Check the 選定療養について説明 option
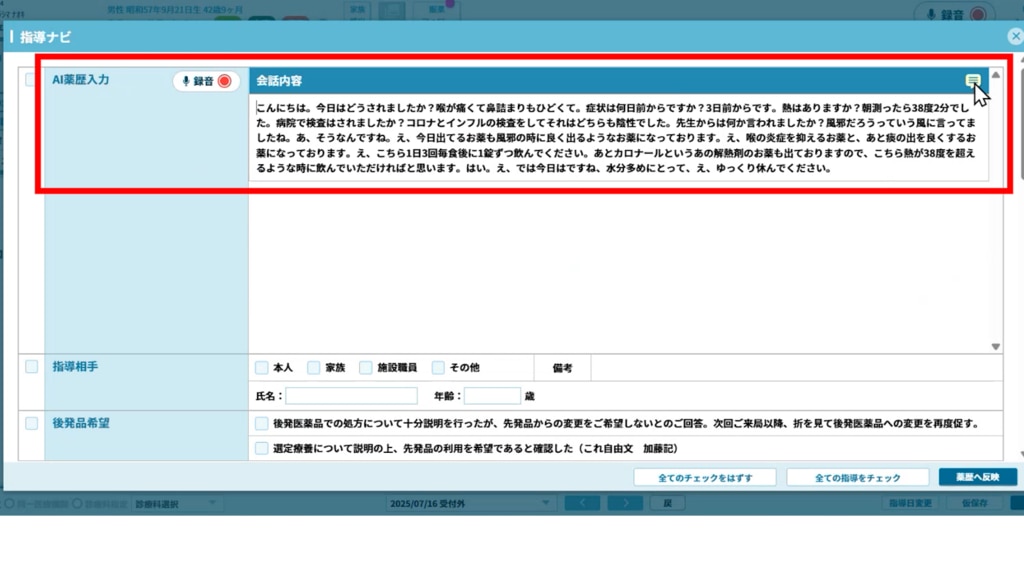This screenshot has width=1024, height=576. [262, 449]
